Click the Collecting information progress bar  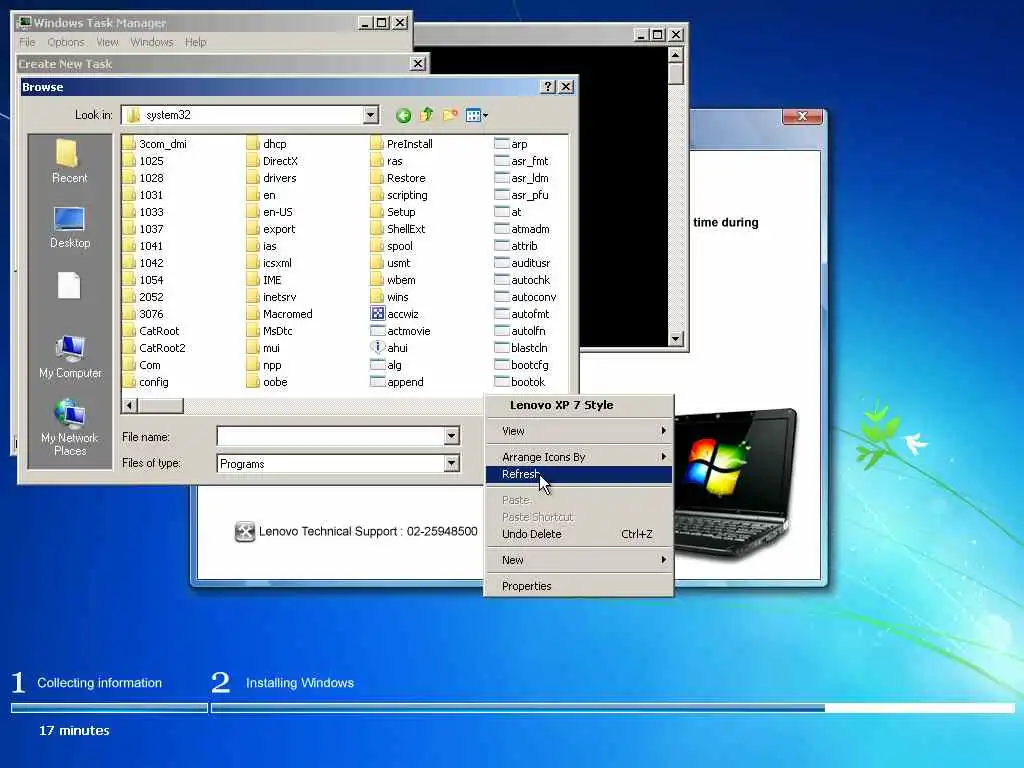[109, 708]
